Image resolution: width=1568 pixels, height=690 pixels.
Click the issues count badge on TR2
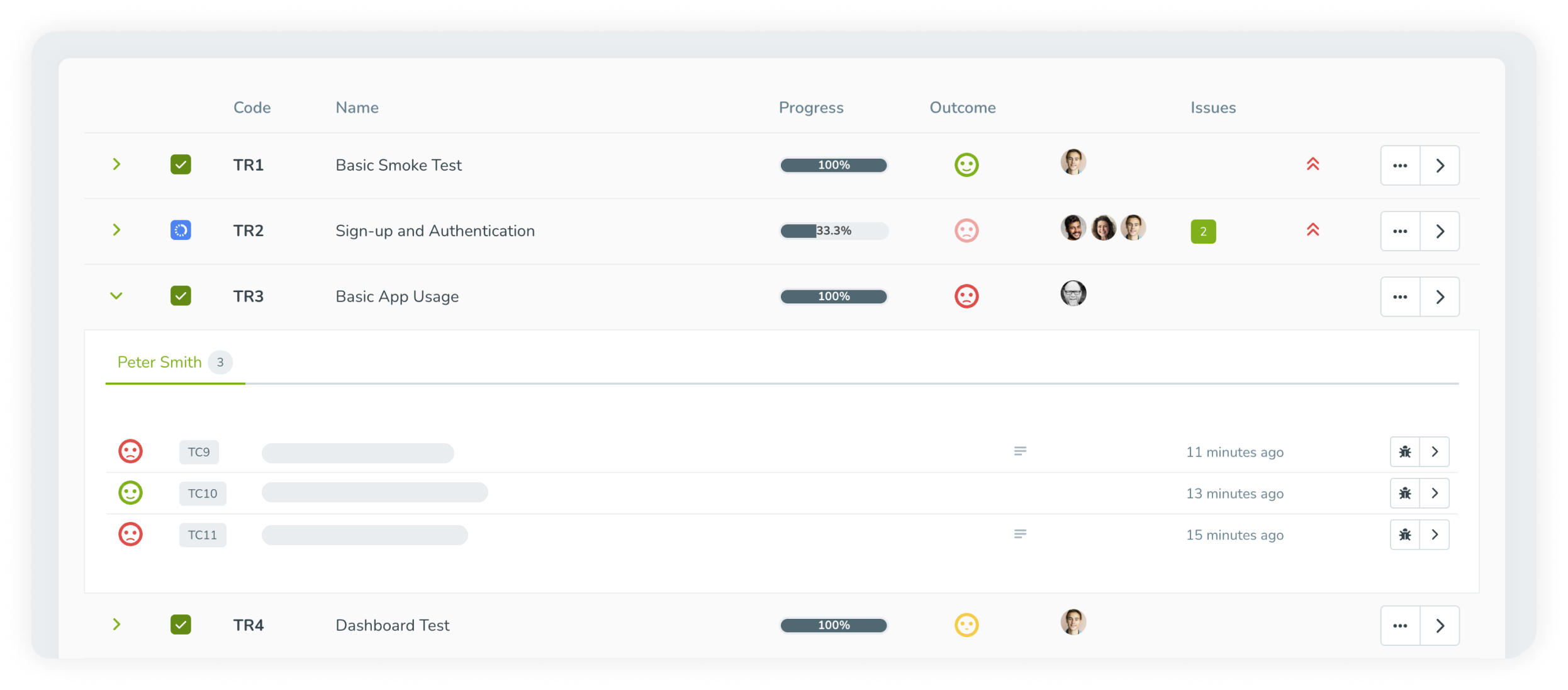pos(1204,231)
